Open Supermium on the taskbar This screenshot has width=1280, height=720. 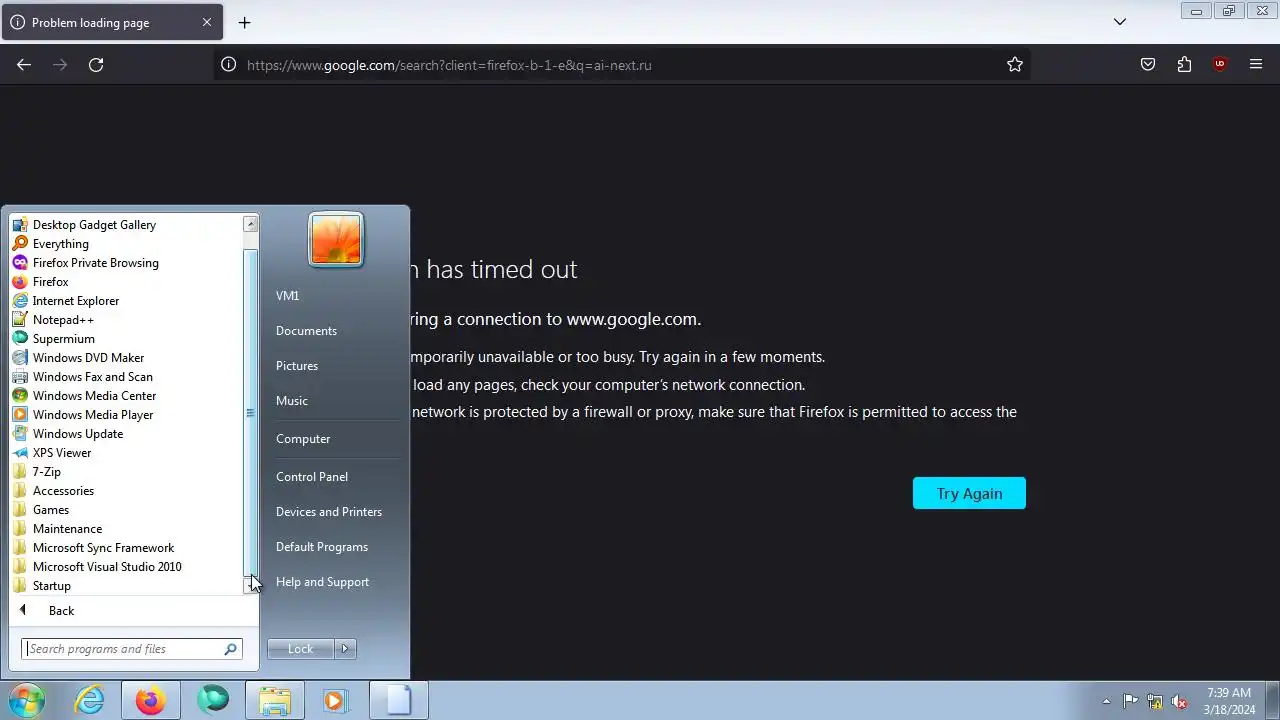[x=212, y=700]
